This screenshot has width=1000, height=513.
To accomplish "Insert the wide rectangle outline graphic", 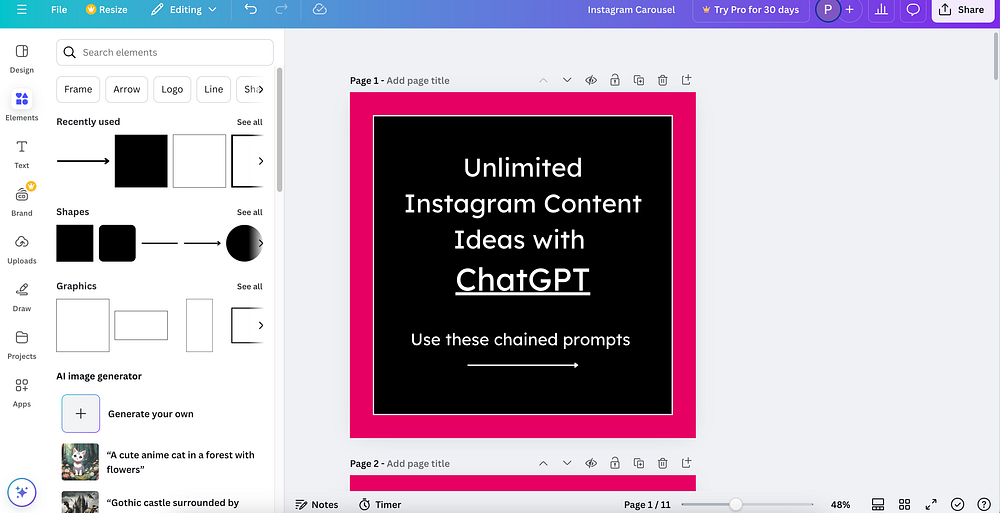I will pyautogui.click(x=141, y=325).
